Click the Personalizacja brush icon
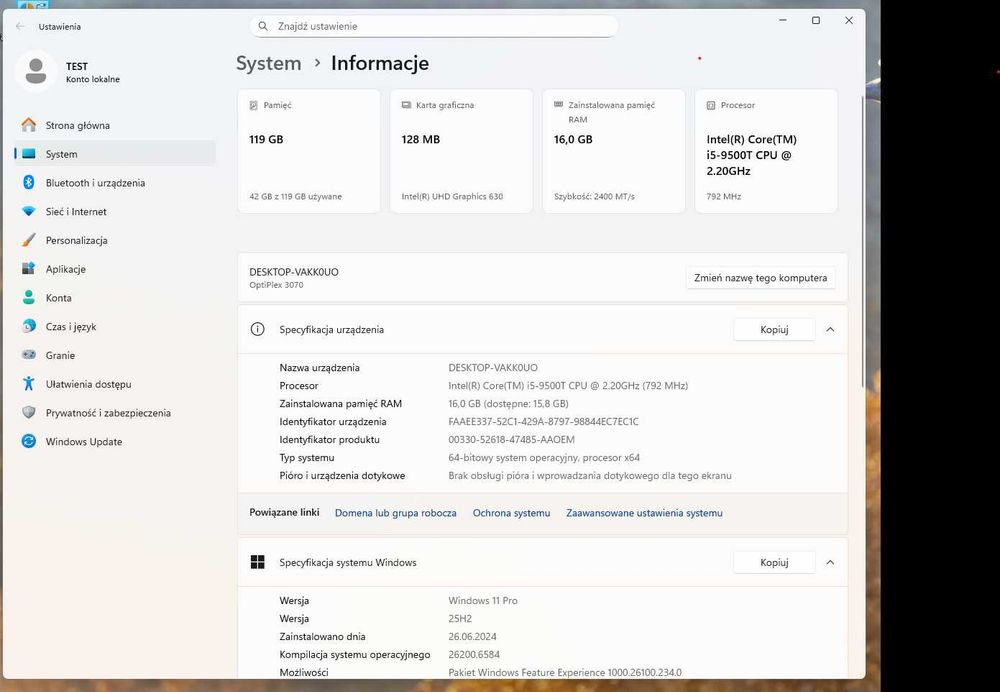The height and width of the screenshot is (692, 1000). click(29, 240)
